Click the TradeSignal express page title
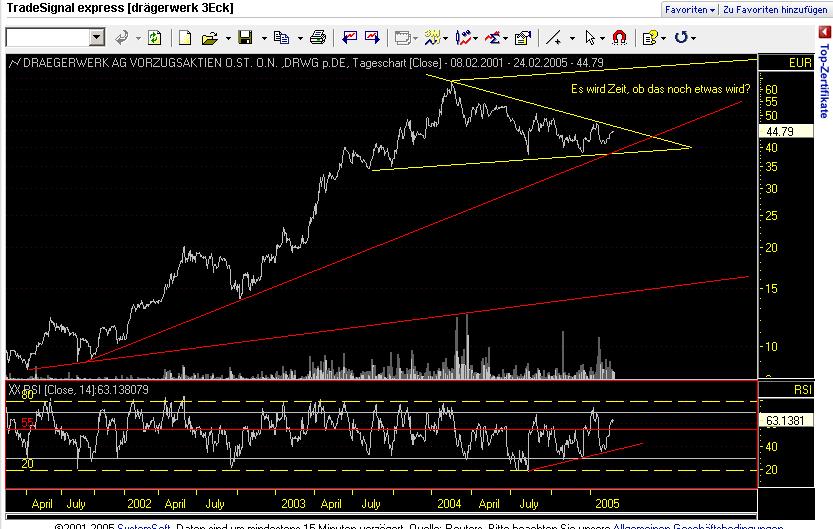 120,8
